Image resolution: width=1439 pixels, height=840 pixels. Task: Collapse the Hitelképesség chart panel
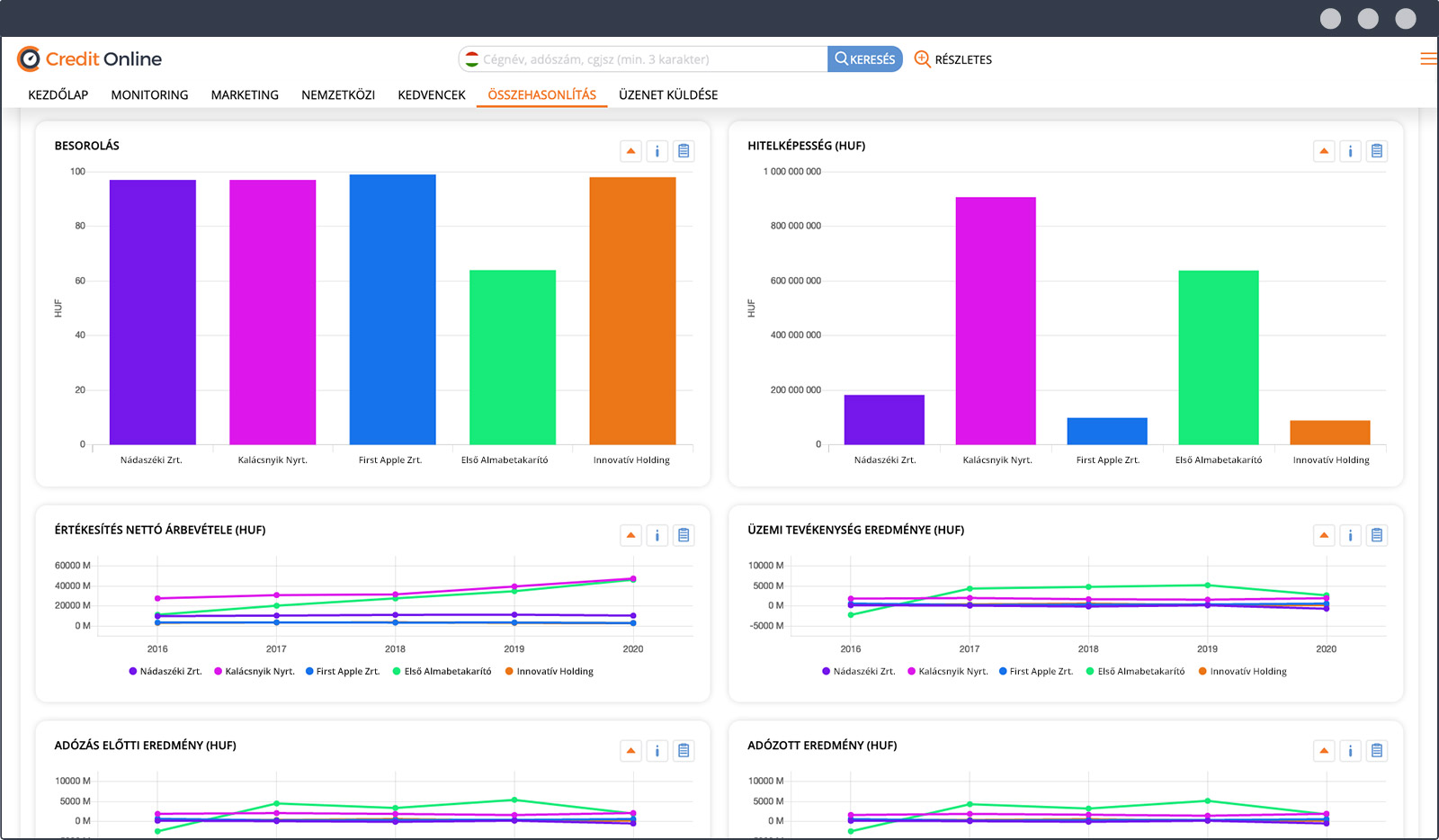coord(1324,151)
